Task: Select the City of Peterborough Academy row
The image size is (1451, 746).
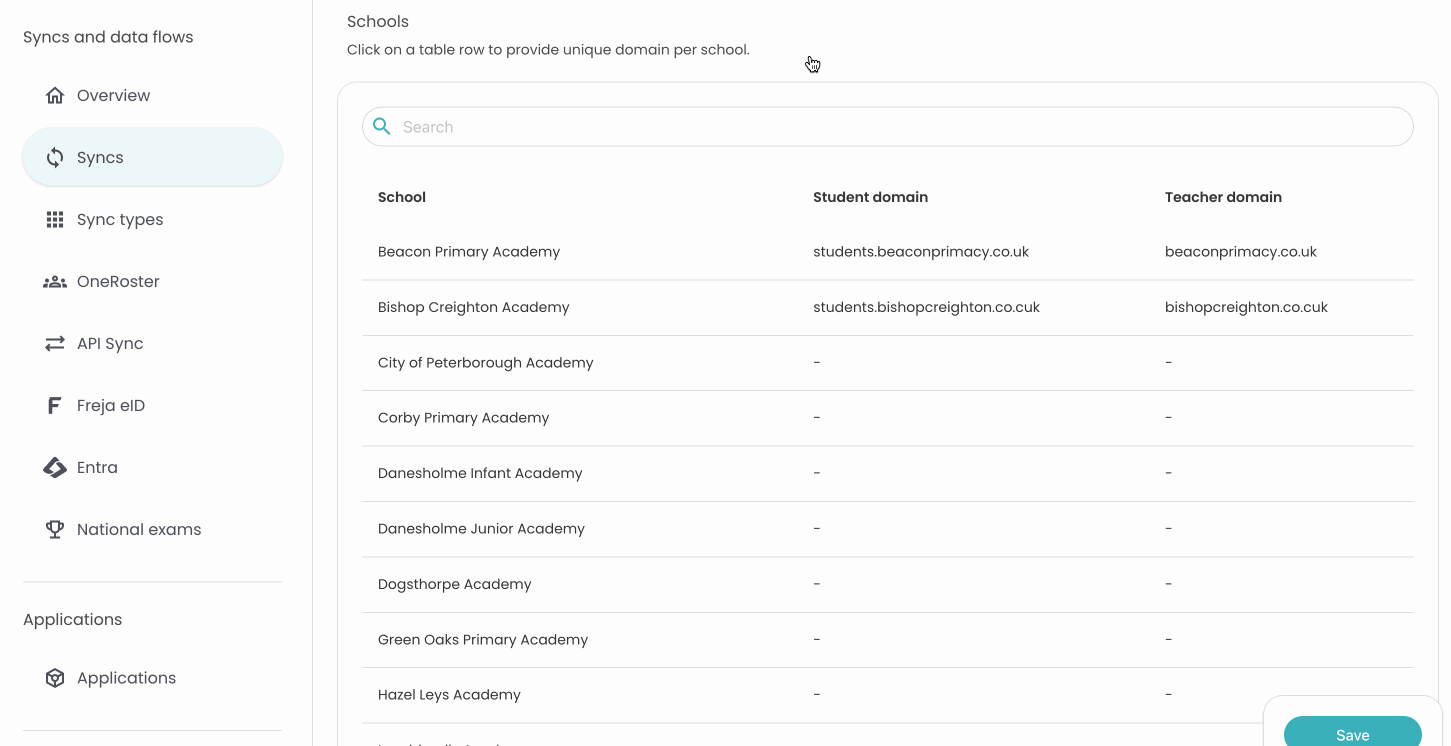Action: [x=486, y=363]
